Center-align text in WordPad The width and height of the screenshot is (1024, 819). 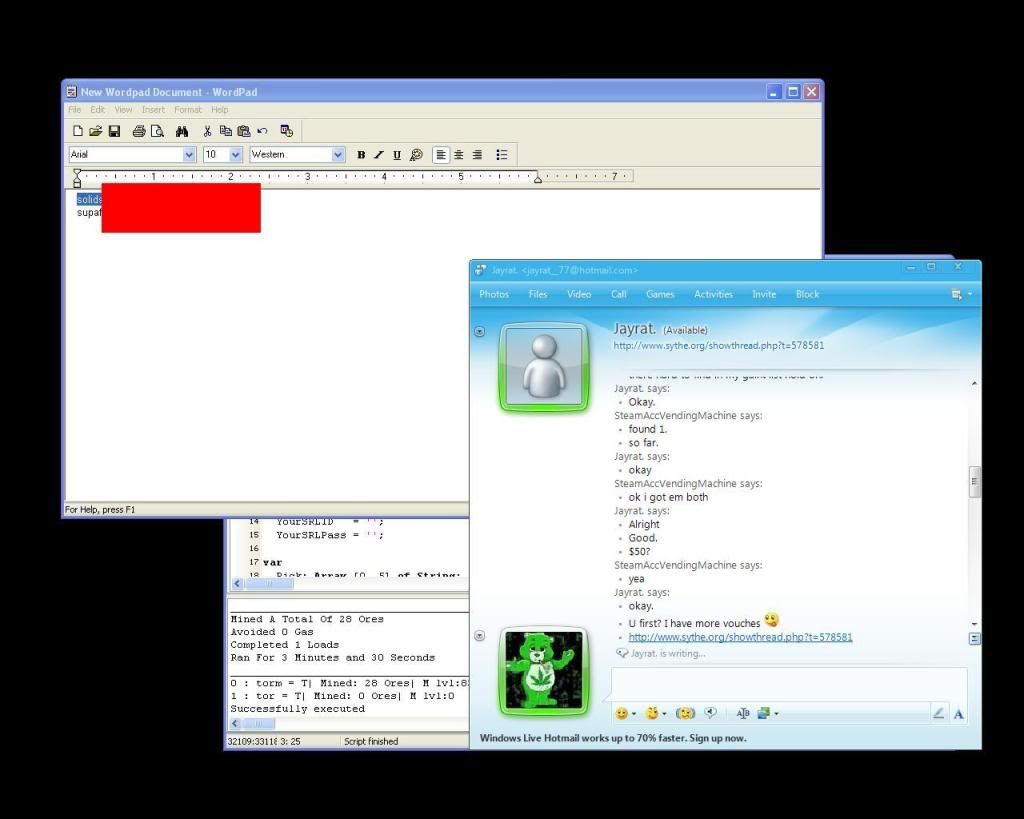(459, 155)
